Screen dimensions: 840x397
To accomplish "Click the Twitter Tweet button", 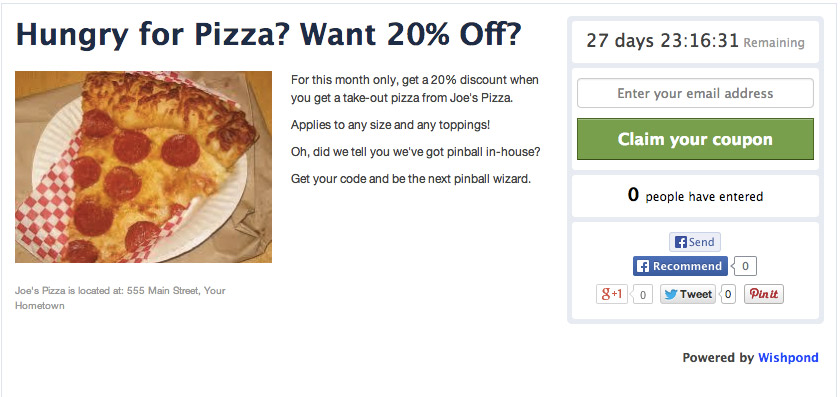I will pos(687,294).
